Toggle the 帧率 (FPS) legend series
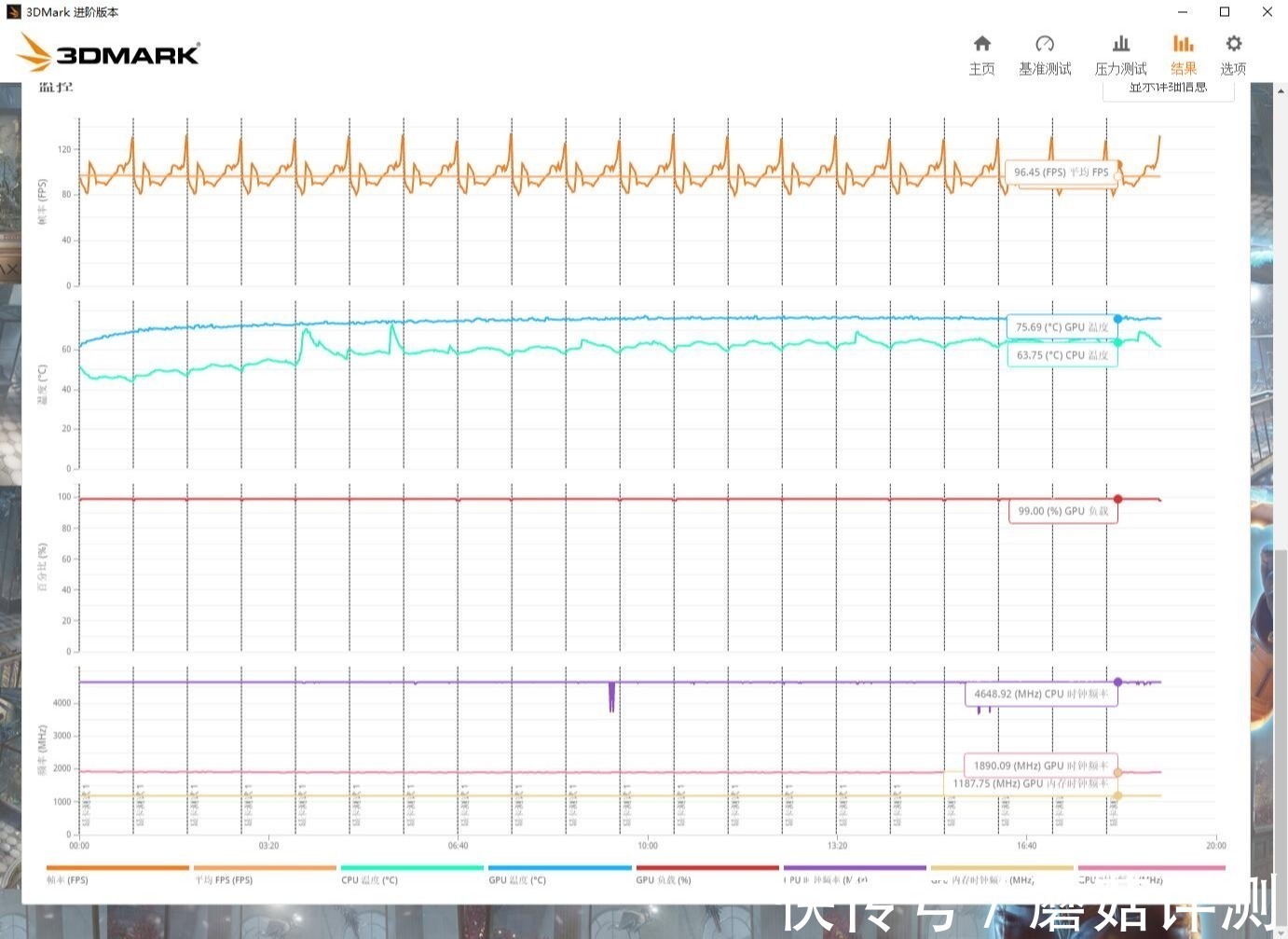Image resolution: width=1288 pixels, height=939 pixels. (x=117, y=874)
